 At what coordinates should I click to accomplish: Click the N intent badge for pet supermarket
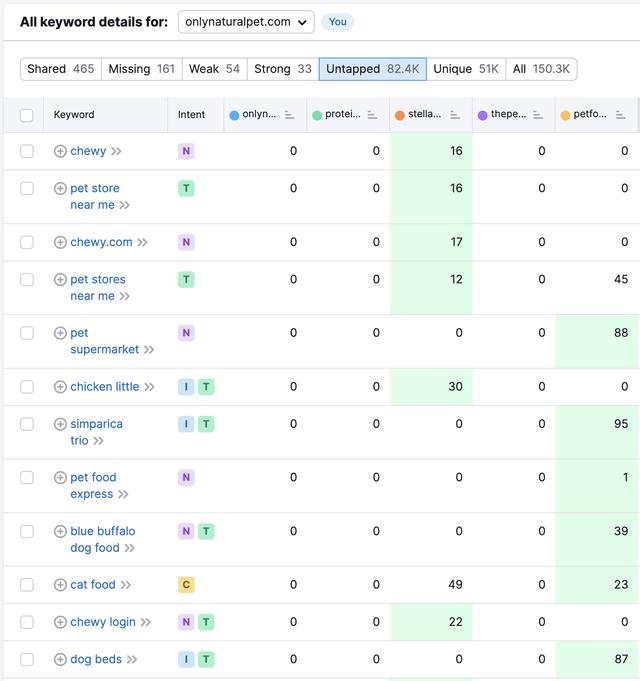coord(186,333)
